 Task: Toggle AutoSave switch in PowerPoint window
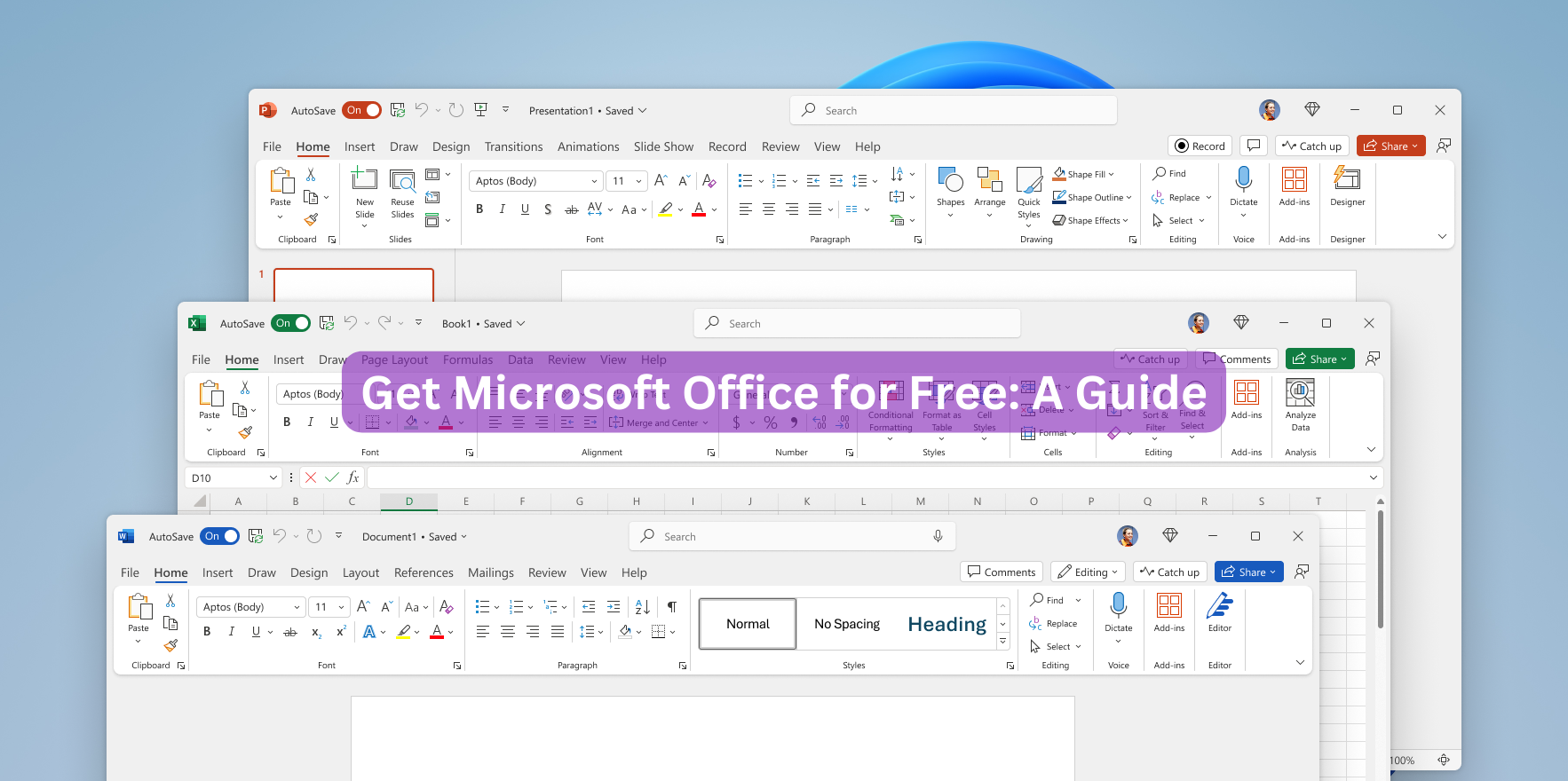(361, 110)
